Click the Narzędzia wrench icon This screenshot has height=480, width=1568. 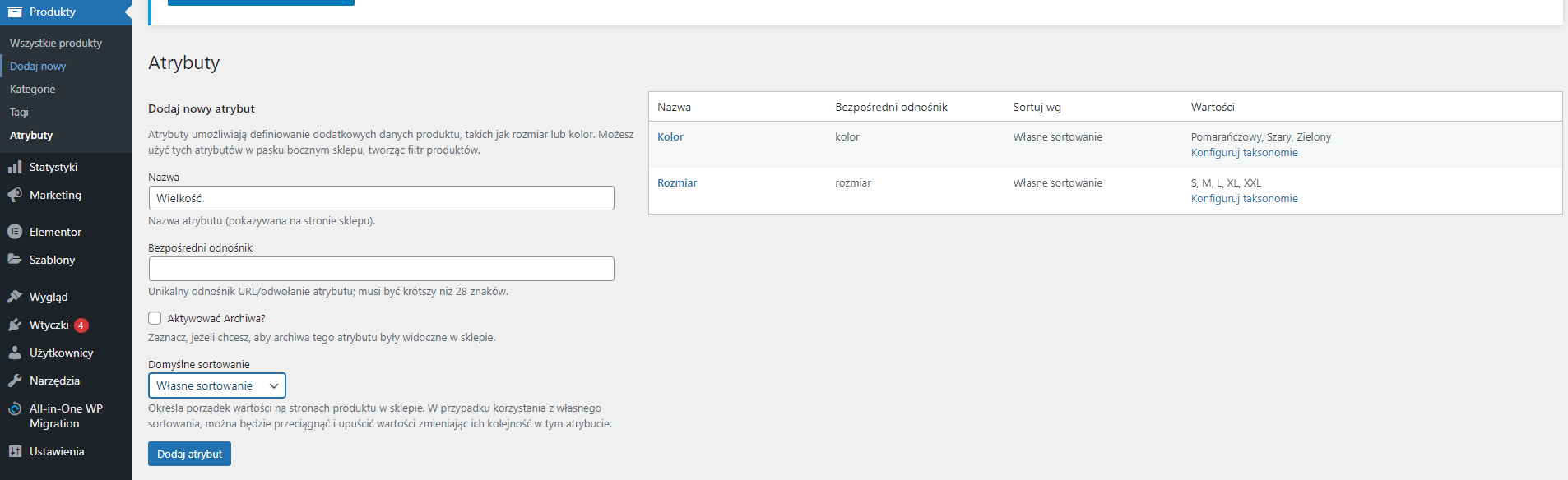coord(15,381)
